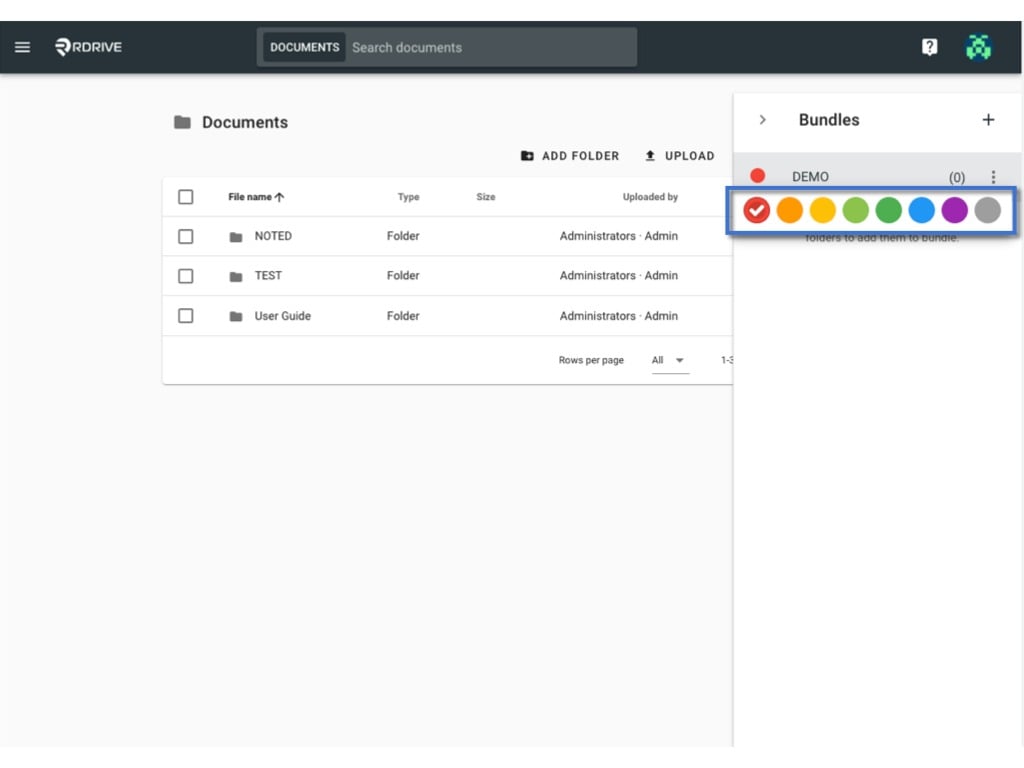Open the DOCUMENTS search scope selector
Image resolution: width=1024 pixels, height=768 pixels.
(x=304, y=47)
